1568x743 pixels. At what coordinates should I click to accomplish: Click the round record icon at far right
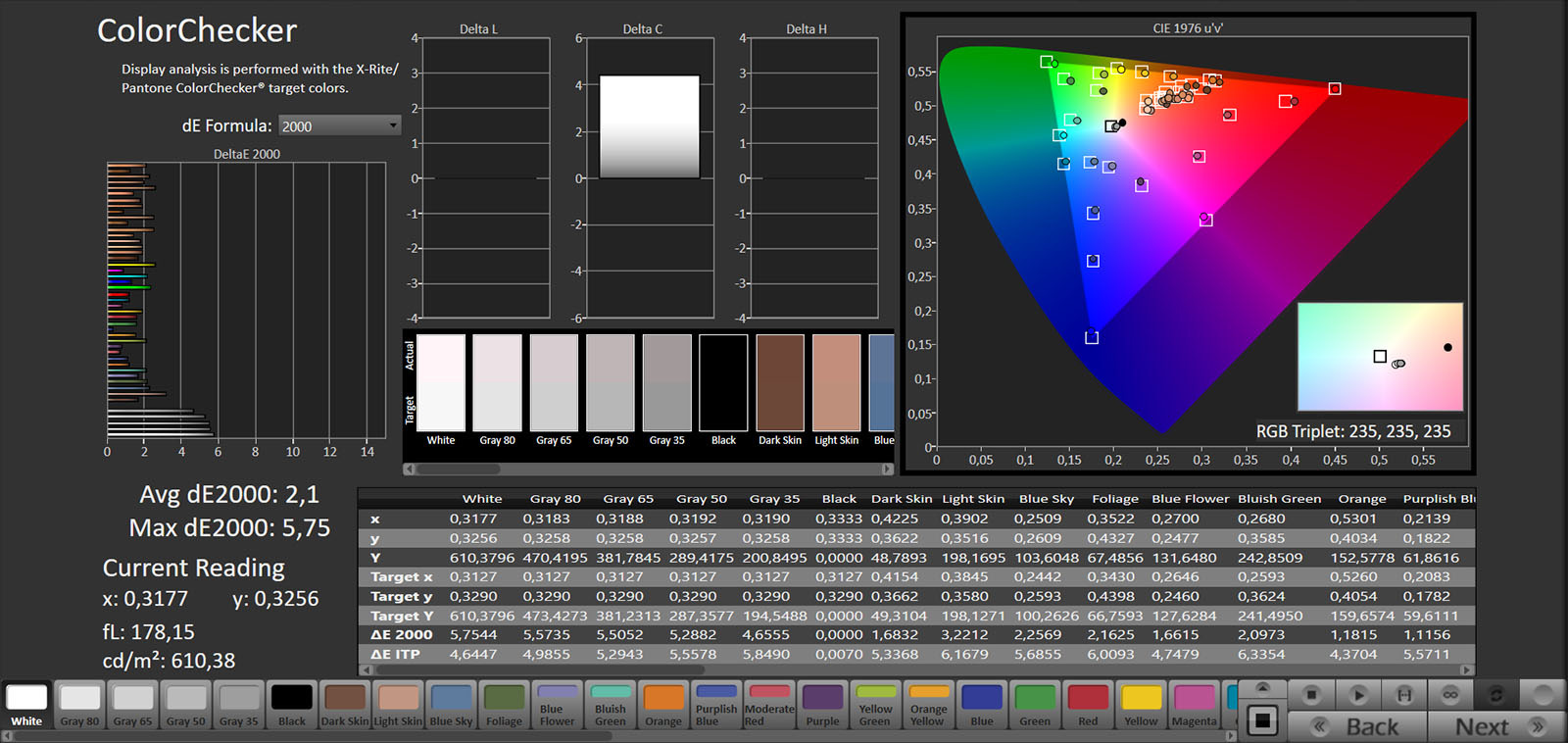(x=1543, y=695)
